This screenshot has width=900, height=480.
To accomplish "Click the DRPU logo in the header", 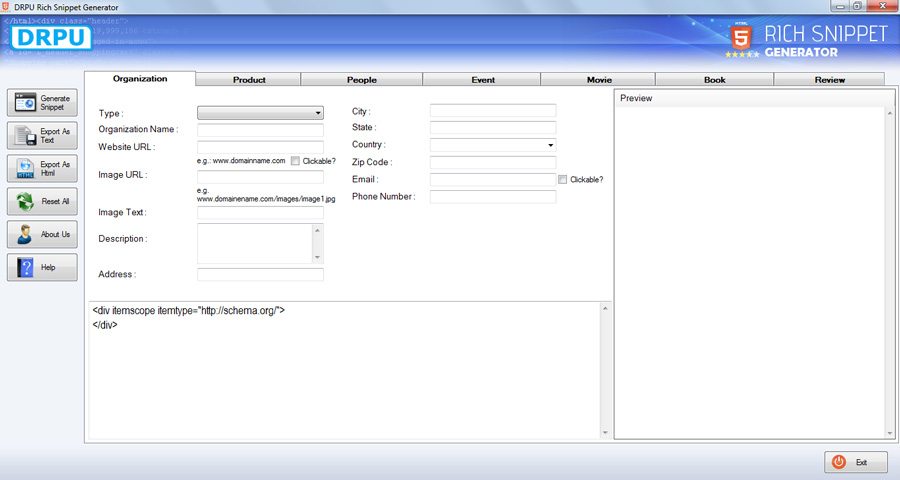I will [x=51, y=37].
